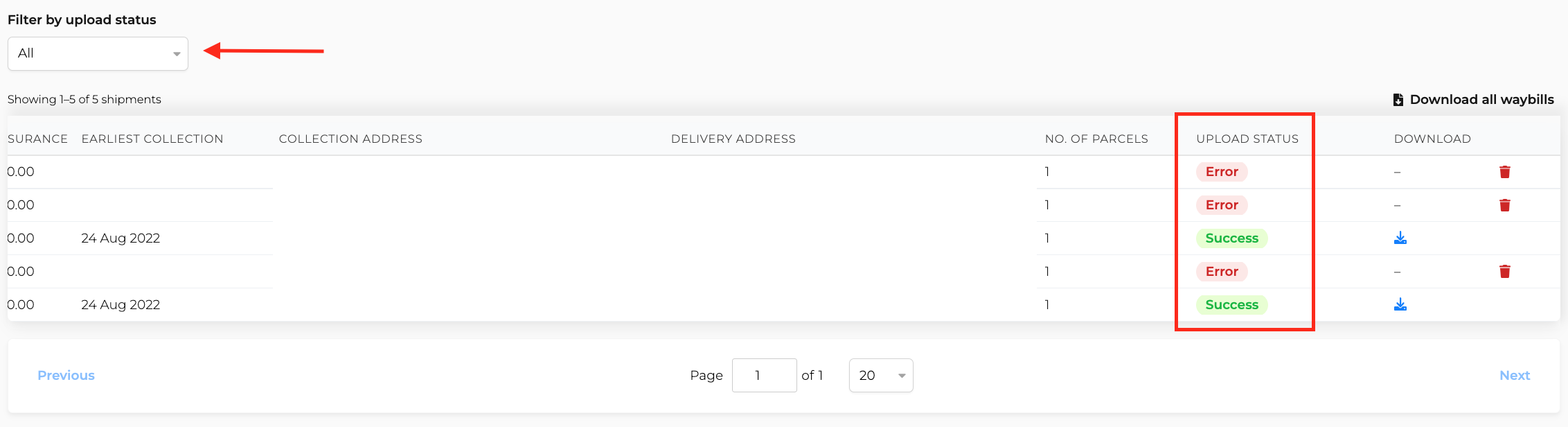This screenshot has width=1568, height=427.
Task: Click the Upload Status column header
Action: [x=1247, y=139]
